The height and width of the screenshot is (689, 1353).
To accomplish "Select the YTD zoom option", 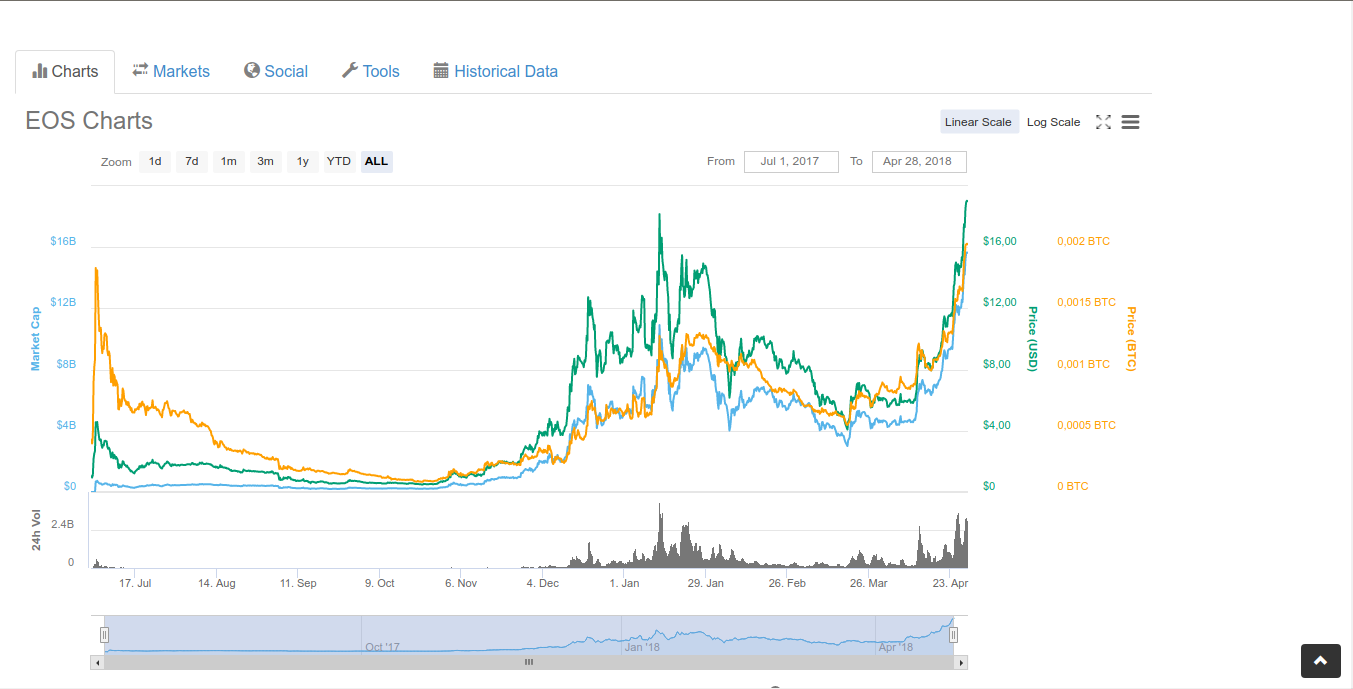I will pos(339,161).
